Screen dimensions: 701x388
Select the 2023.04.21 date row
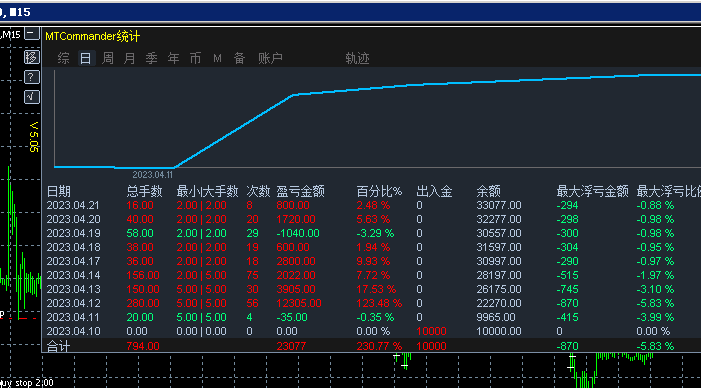tap(73, 205)
